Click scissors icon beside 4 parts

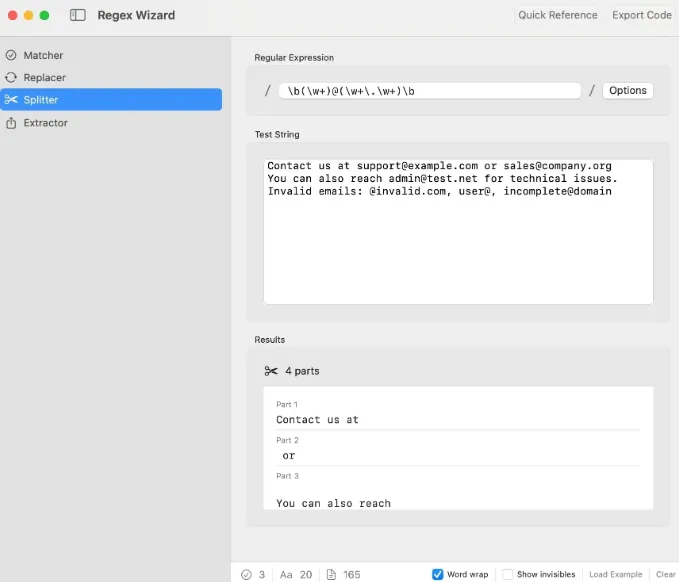pos(271,371)
